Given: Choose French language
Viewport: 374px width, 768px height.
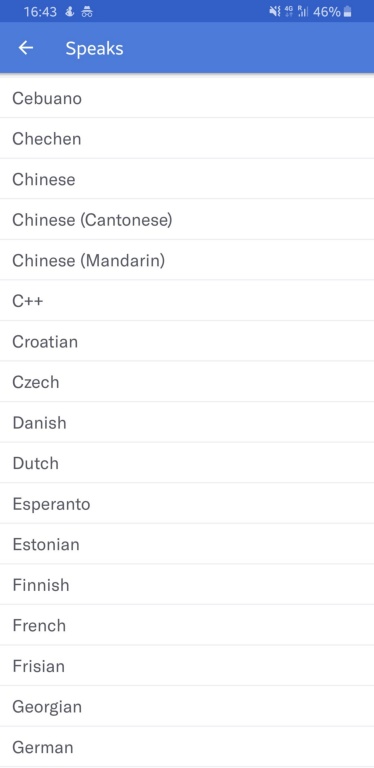Looking at the screenshot, I should (187, 625).
